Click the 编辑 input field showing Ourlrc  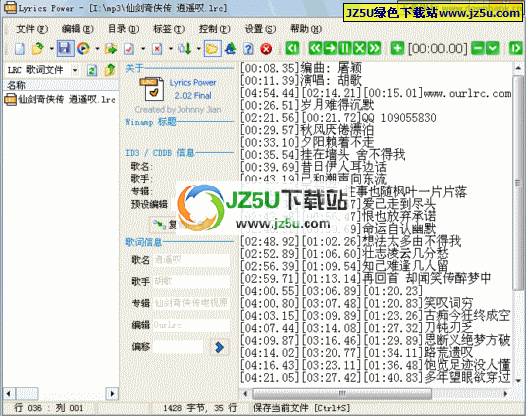tap(192, 325)
